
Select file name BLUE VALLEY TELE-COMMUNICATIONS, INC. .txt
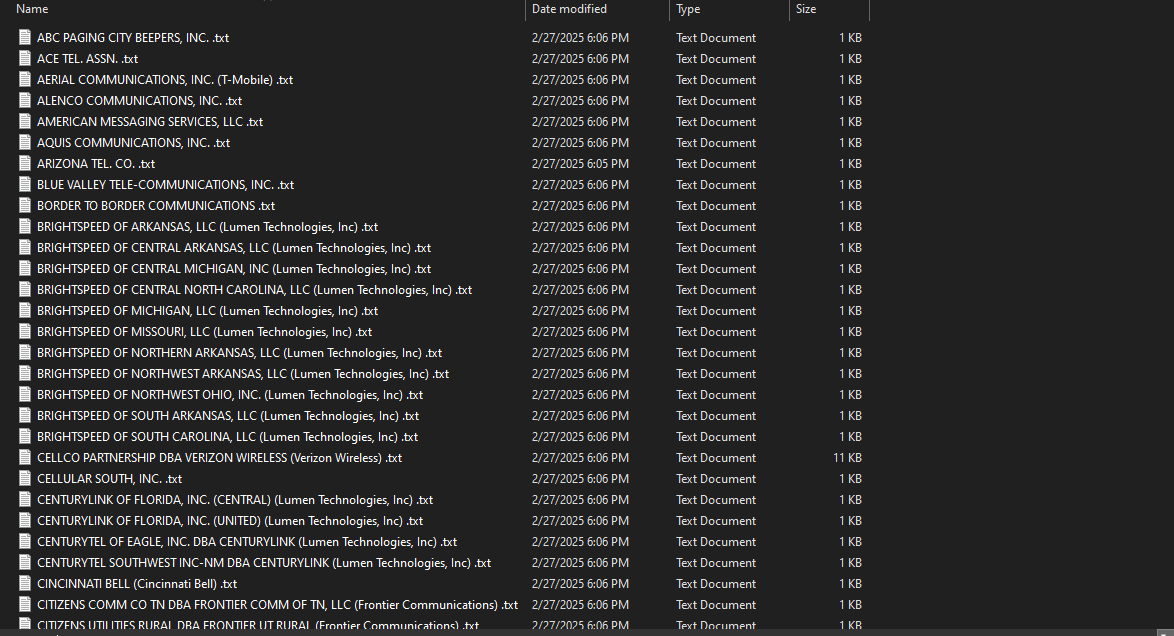pos(165,184)
